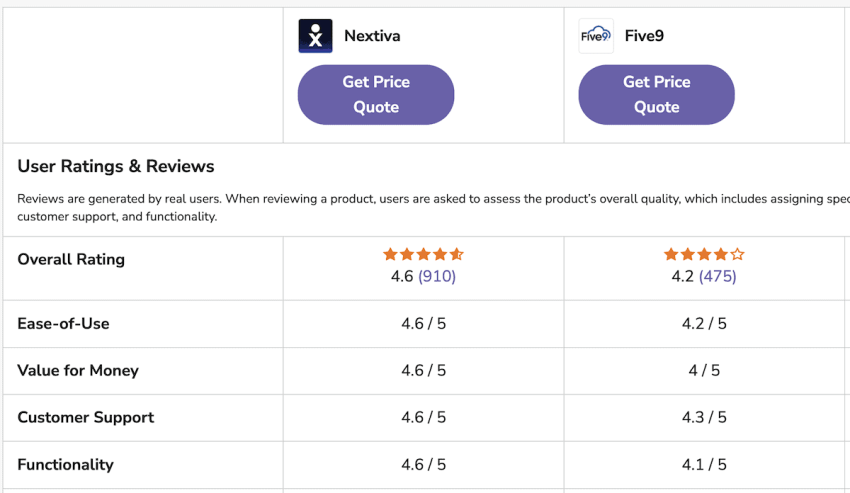
Task: Click the Nextiva product name
Action: click(372, 36)
